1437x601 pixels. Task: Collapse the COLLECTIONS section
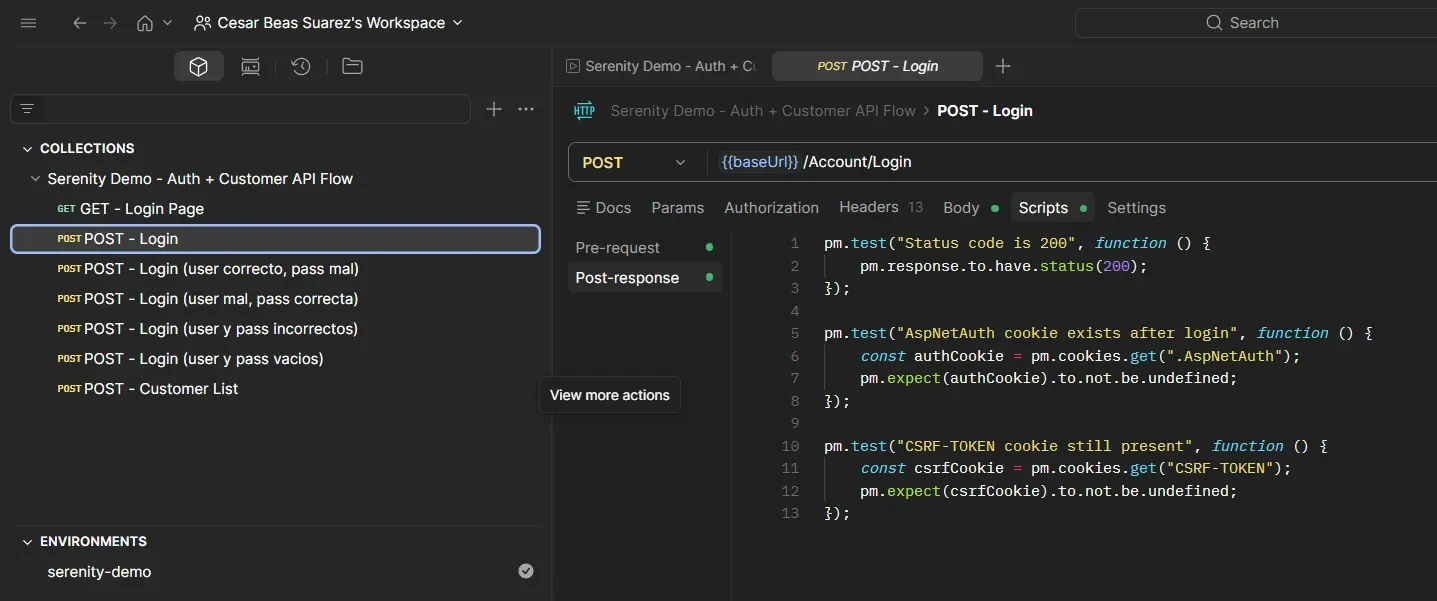[26, 148]
